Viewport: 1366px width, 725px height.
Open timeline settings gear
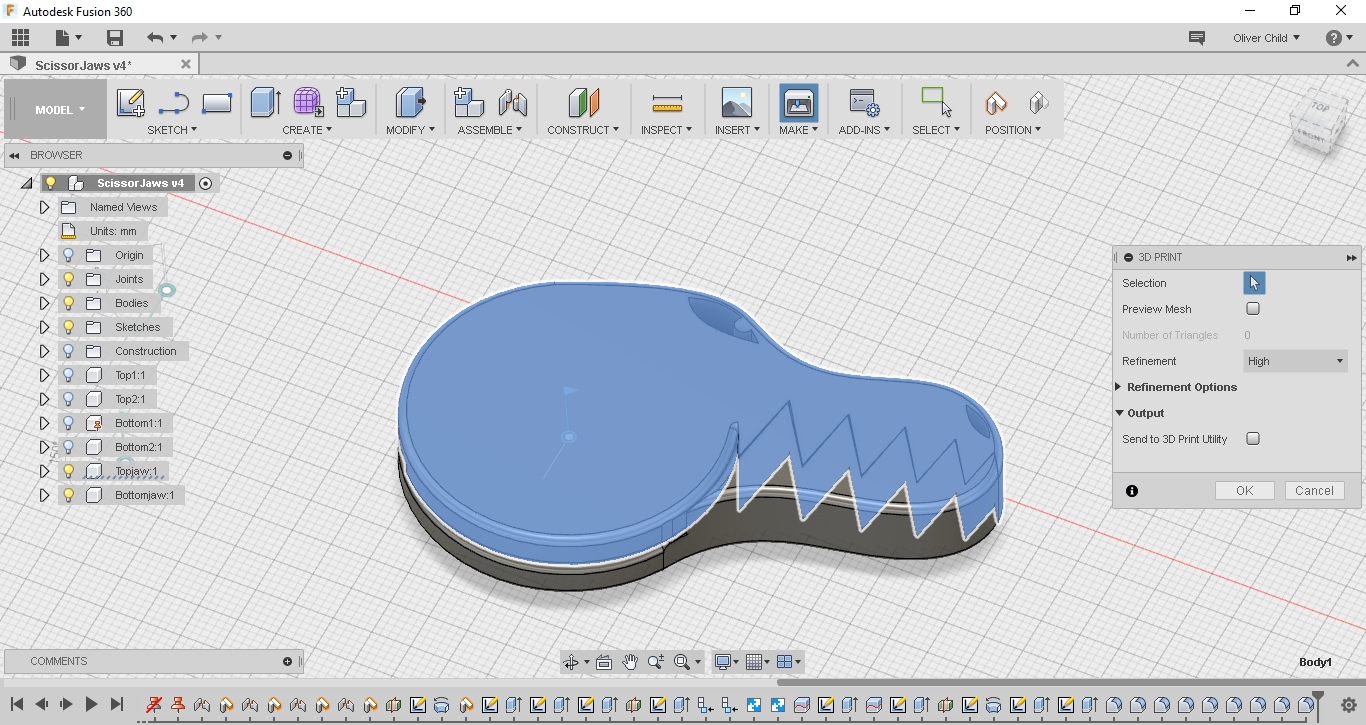1348,704
